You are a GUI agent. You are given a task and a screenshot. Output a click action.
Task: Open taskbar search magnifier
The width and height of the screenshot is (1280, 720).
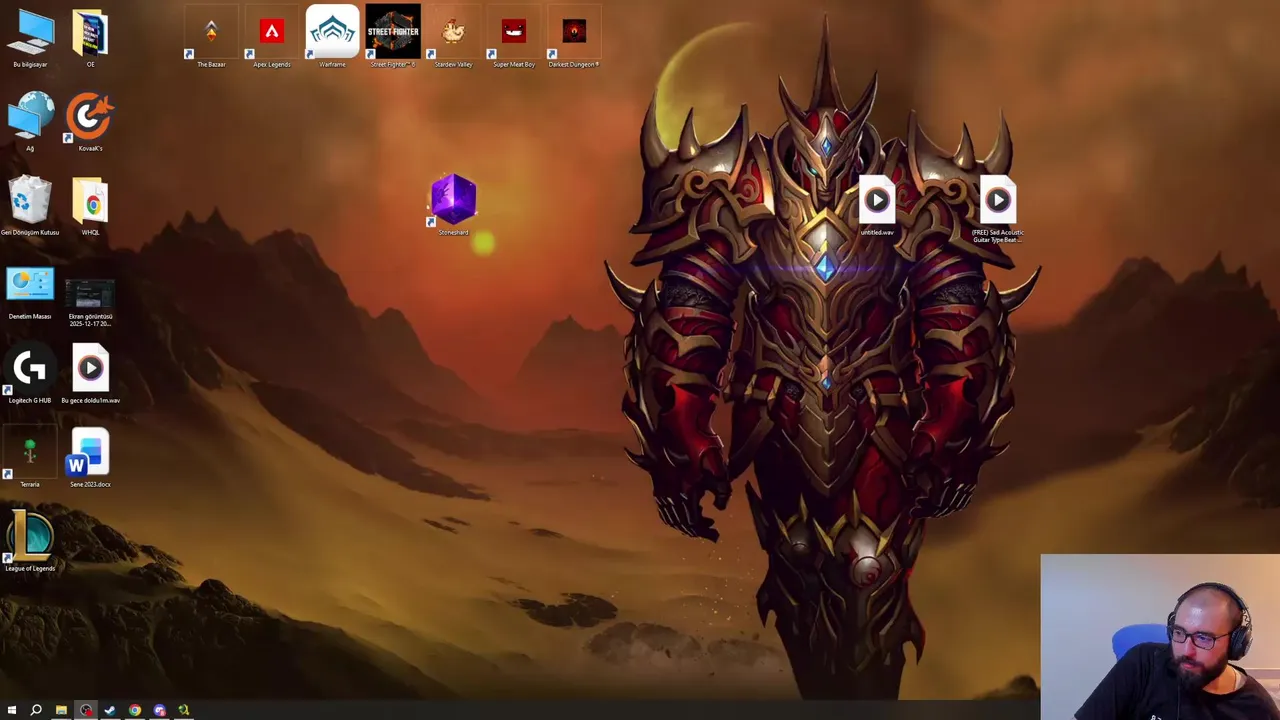tap(36, 710)
